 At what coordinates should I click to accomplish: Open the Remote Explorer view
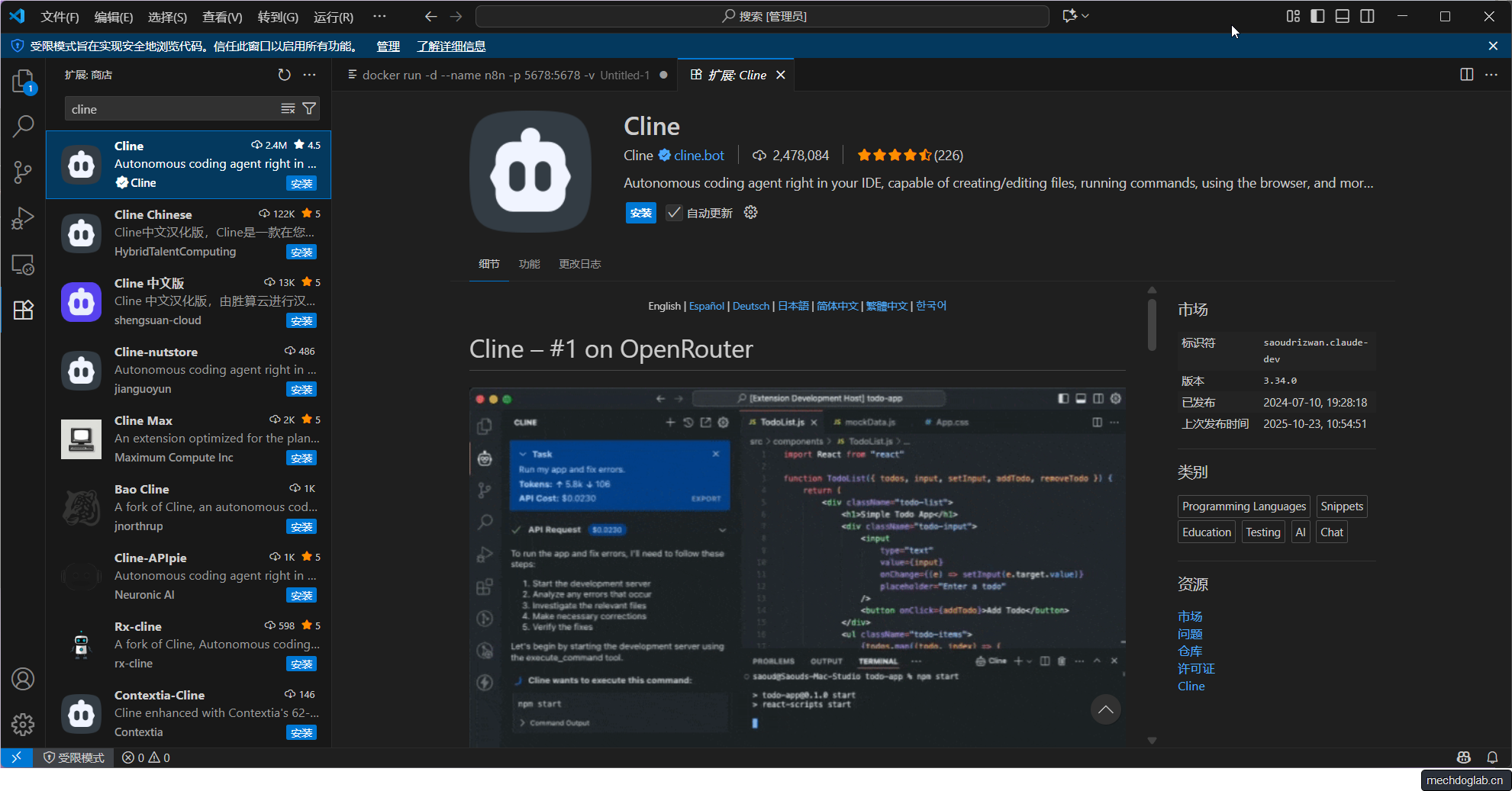pyautogui.click(x=23, y=265)
